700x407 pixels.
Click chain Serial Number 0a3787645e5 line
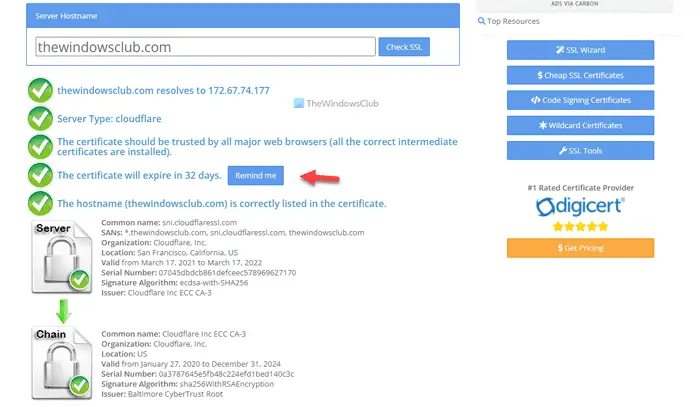[198, 374]
